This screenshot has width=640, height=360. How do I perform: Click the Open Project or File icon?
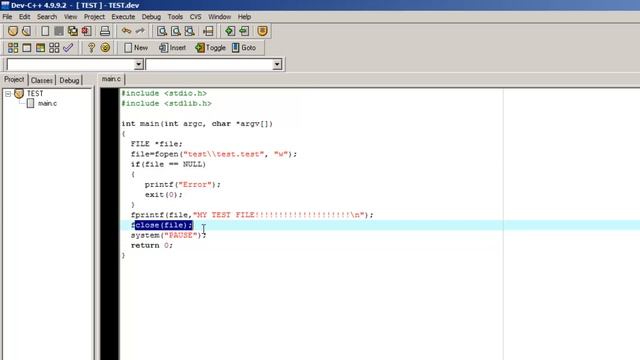[27, 31]
